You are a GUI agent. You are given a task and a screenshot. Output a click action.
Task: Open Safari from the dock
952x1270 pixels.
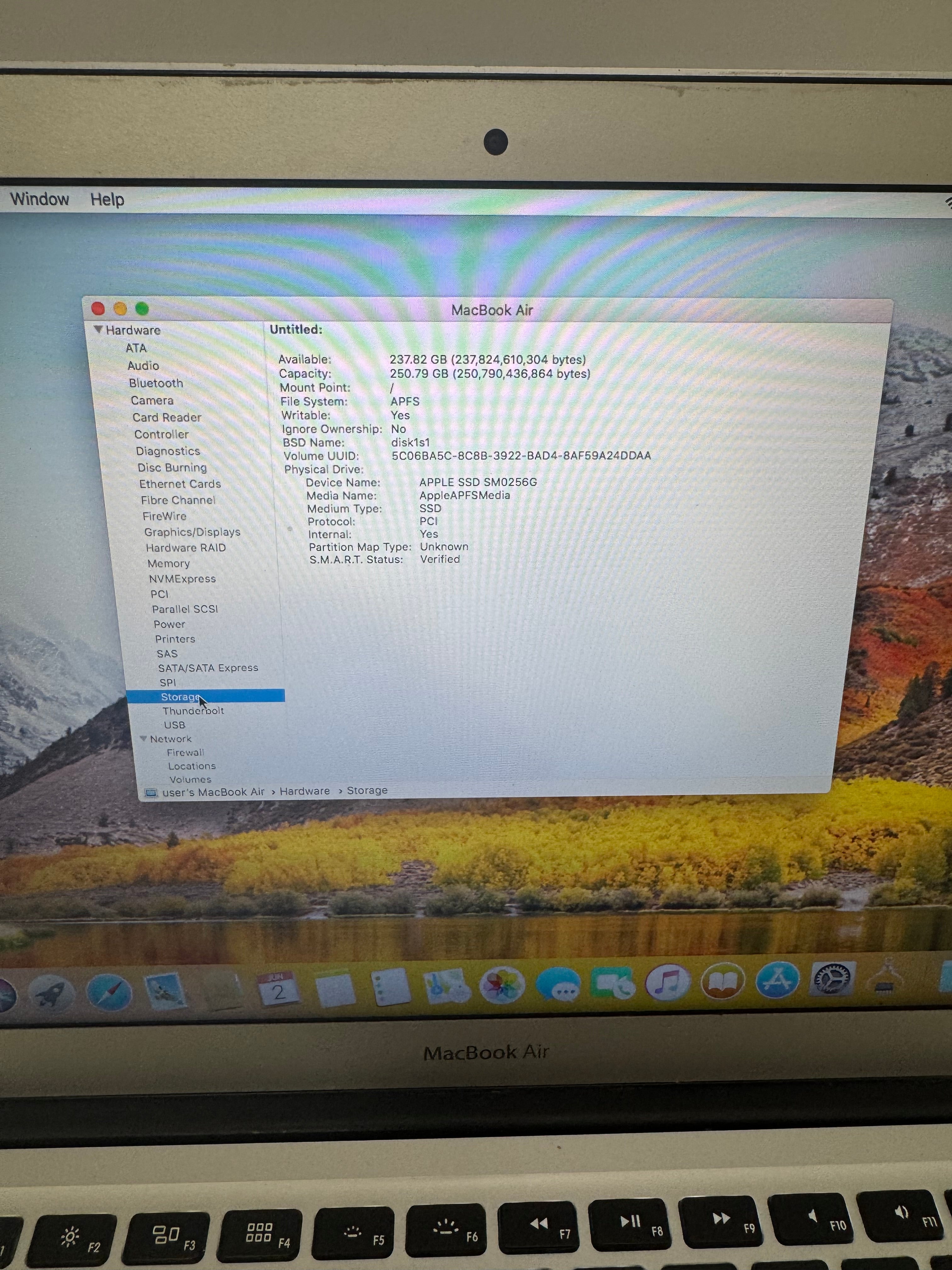[110, 993]
